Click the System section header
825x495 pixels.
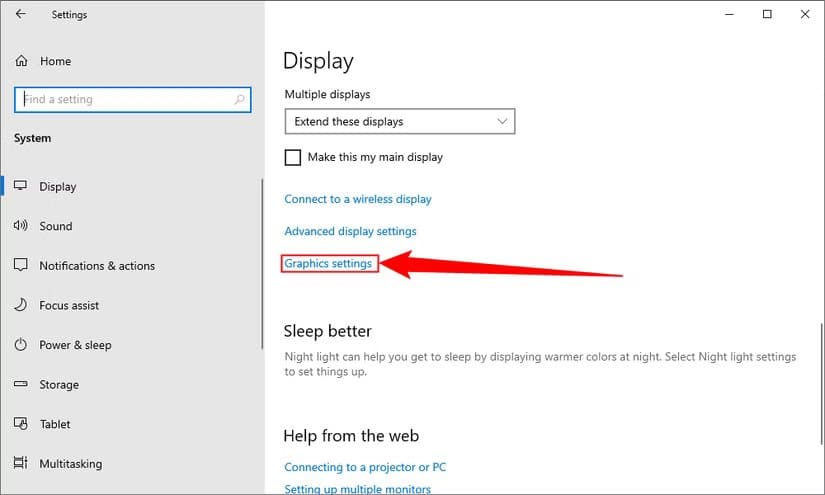point(33,138)
